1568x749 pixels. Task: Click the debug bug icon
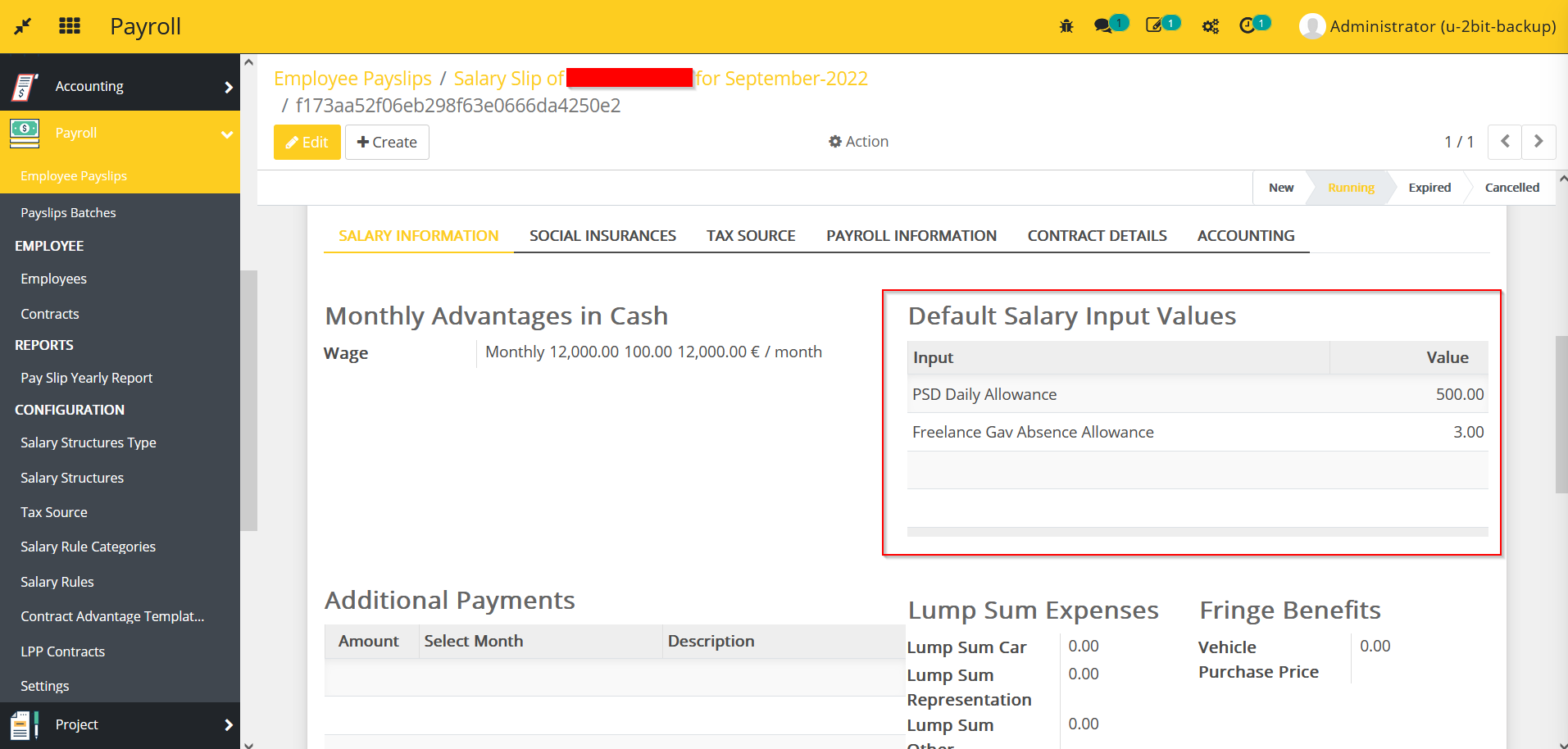click(1066, 26)
